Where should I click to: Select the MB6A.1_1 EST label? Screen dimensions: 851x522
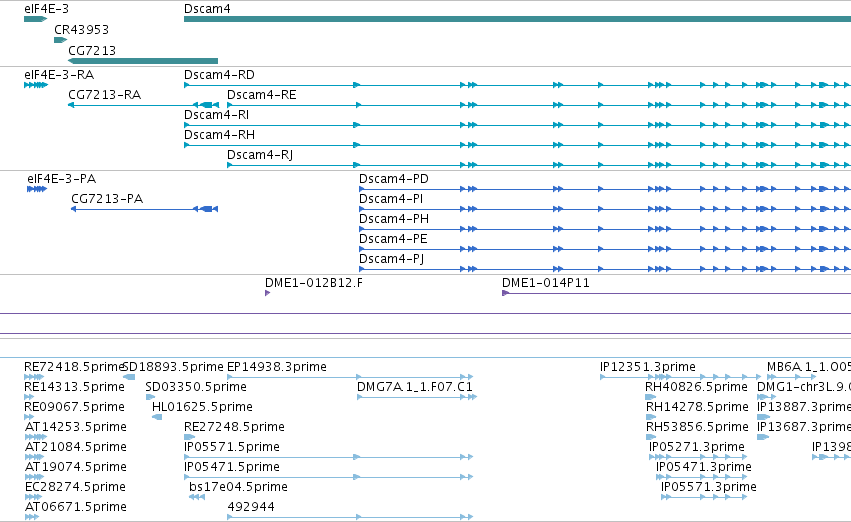(x=809, y=367)
